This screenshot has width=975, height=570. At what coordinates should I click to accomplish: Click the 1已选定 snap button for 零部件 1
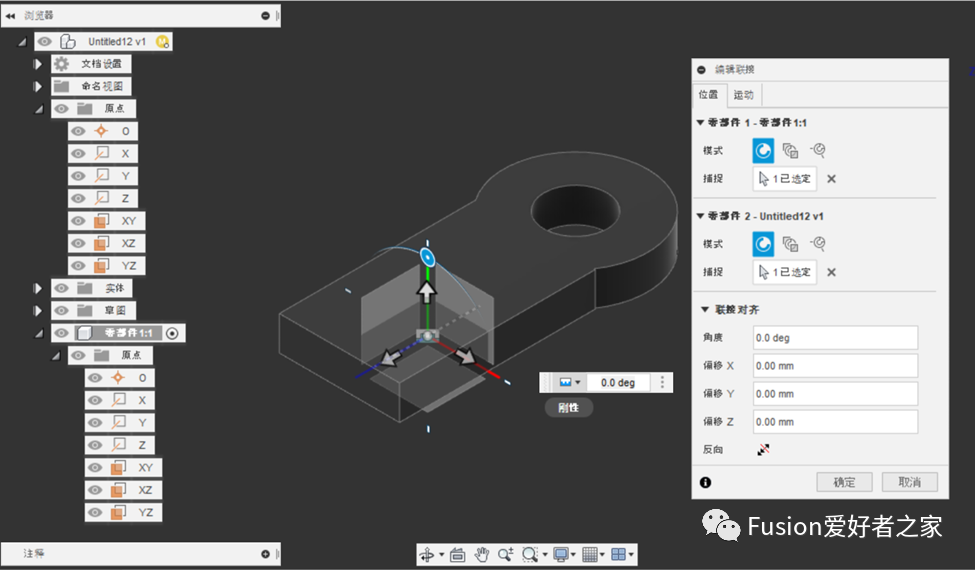click(785, 179)
